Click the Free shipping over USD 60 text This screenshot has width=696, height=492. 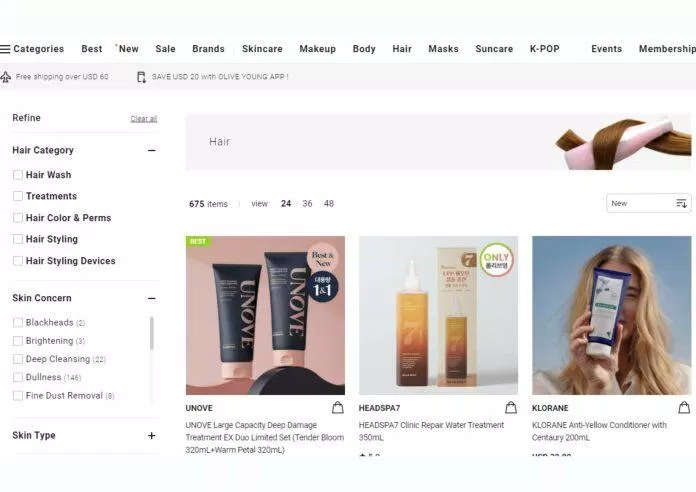pyautogui.click(x=62, y=76)
